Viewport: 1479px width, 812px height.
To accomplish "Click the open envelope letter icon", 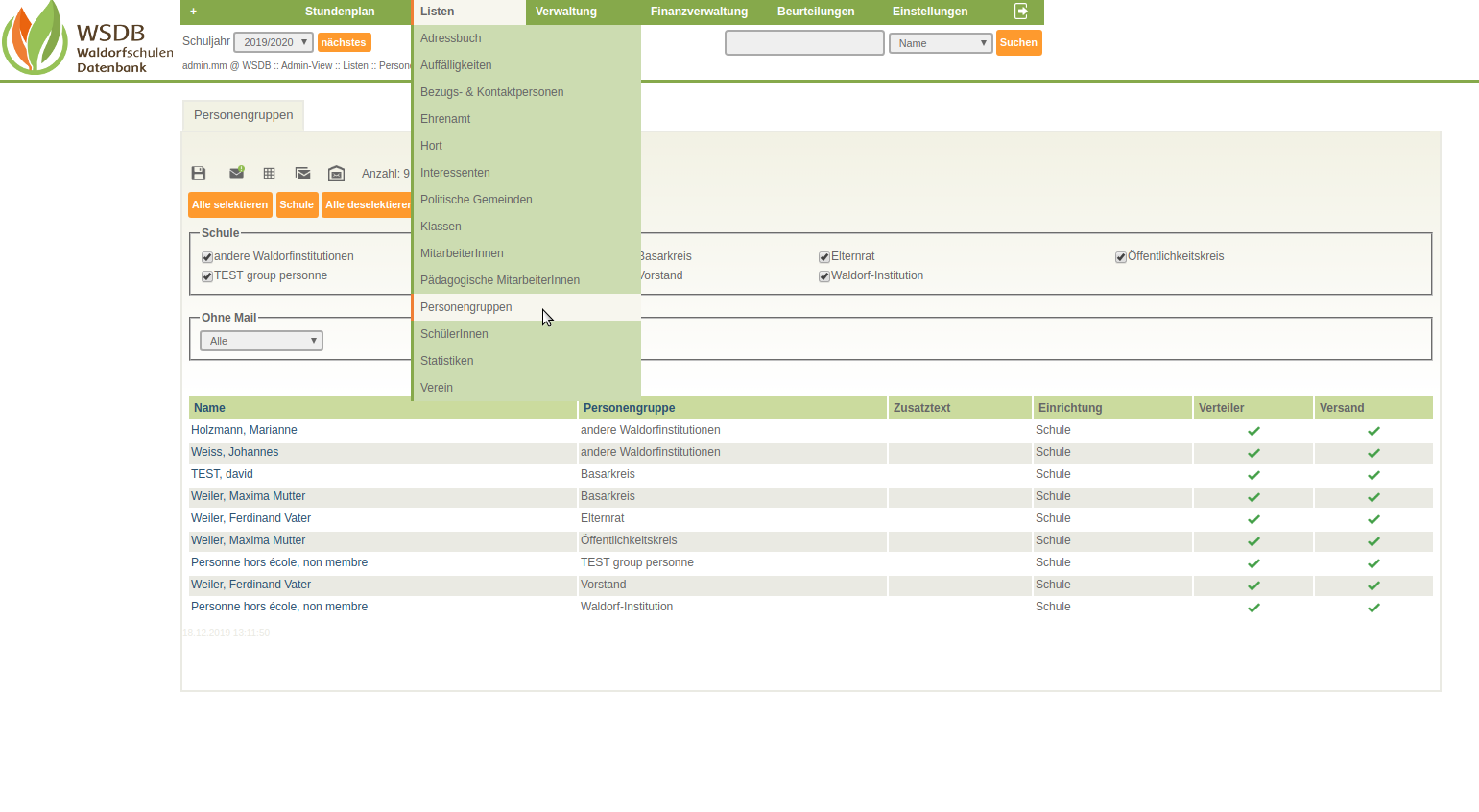I will pyautogui.click(x=336, y=174).
